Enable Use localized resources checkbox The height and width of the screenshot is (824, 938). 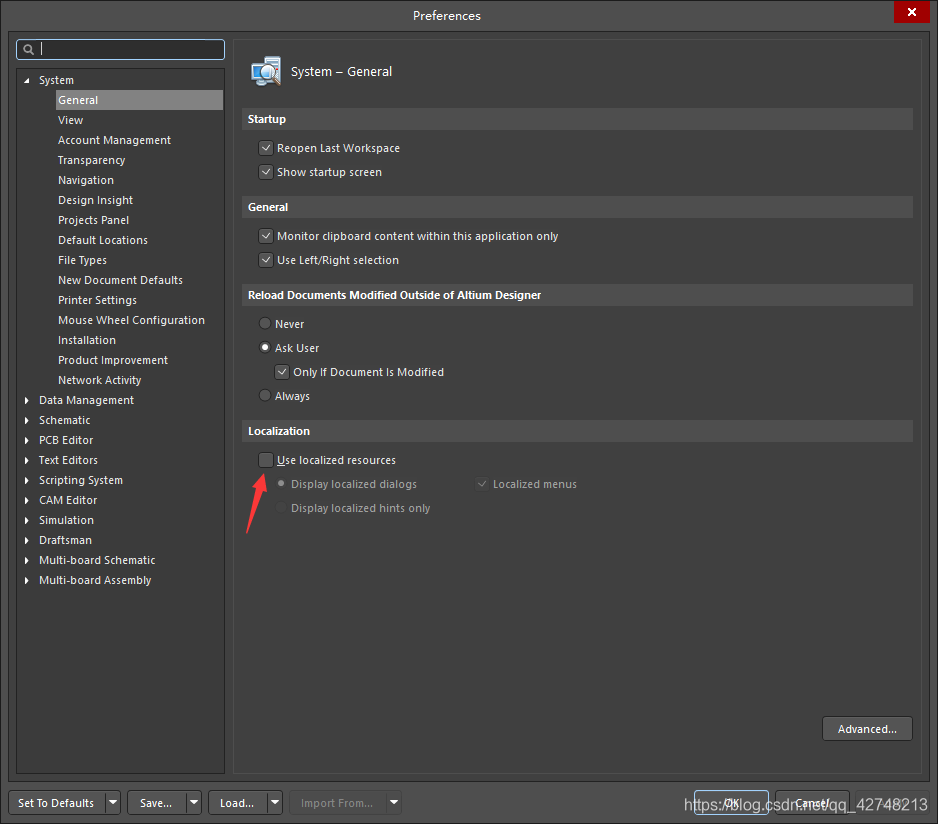[266, 460]
